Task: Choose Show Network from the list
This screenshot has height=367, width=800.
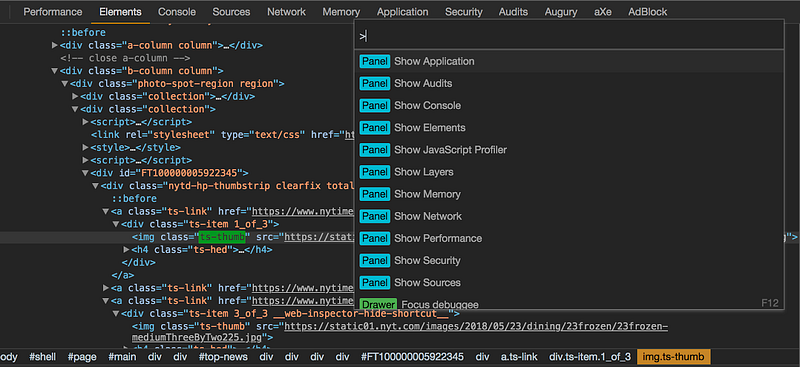Action: [569, 216]
